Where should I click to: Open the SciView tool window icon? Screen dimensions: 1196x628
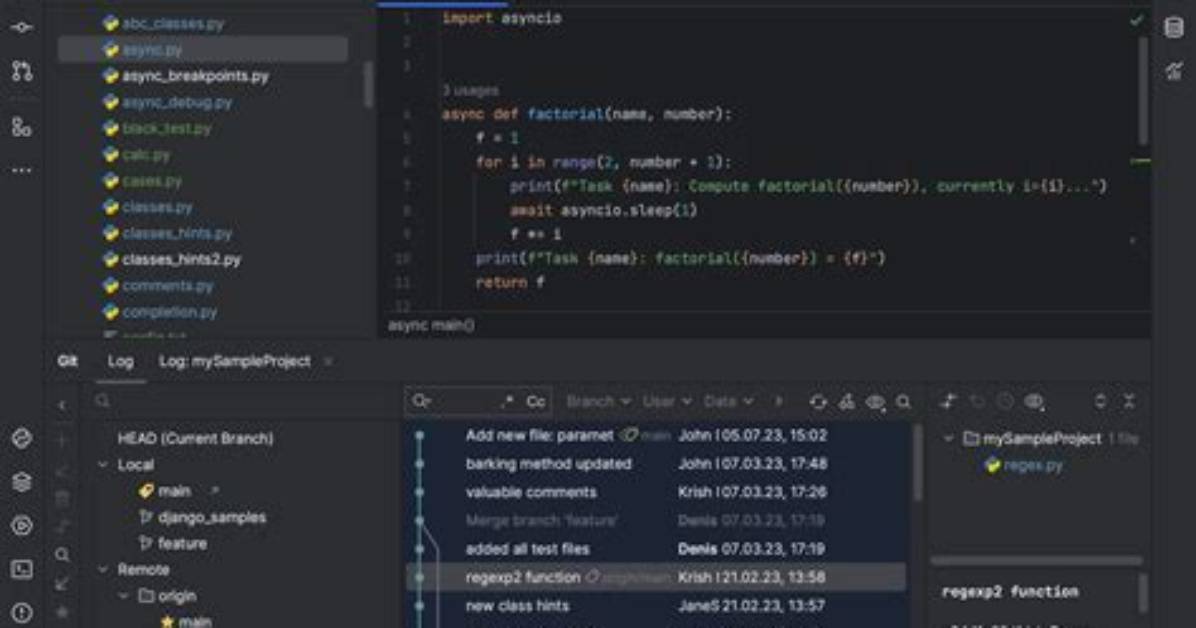(x=1174, y=71)
